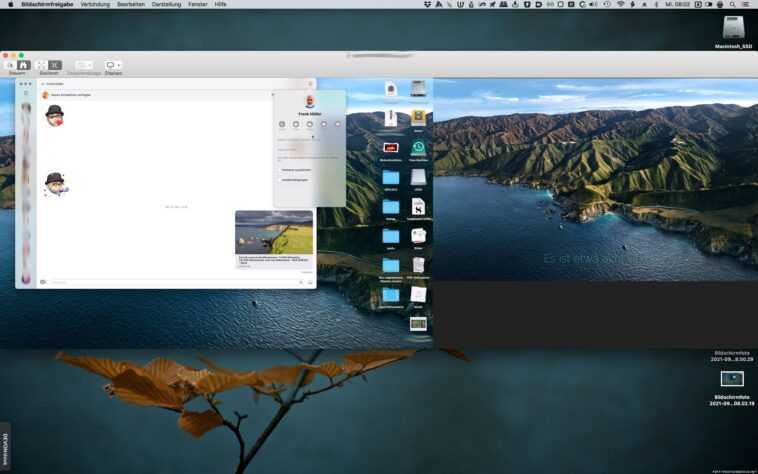Open the Bearbeiten menu
Screen dimensions: 758x474
click(131, 4)
